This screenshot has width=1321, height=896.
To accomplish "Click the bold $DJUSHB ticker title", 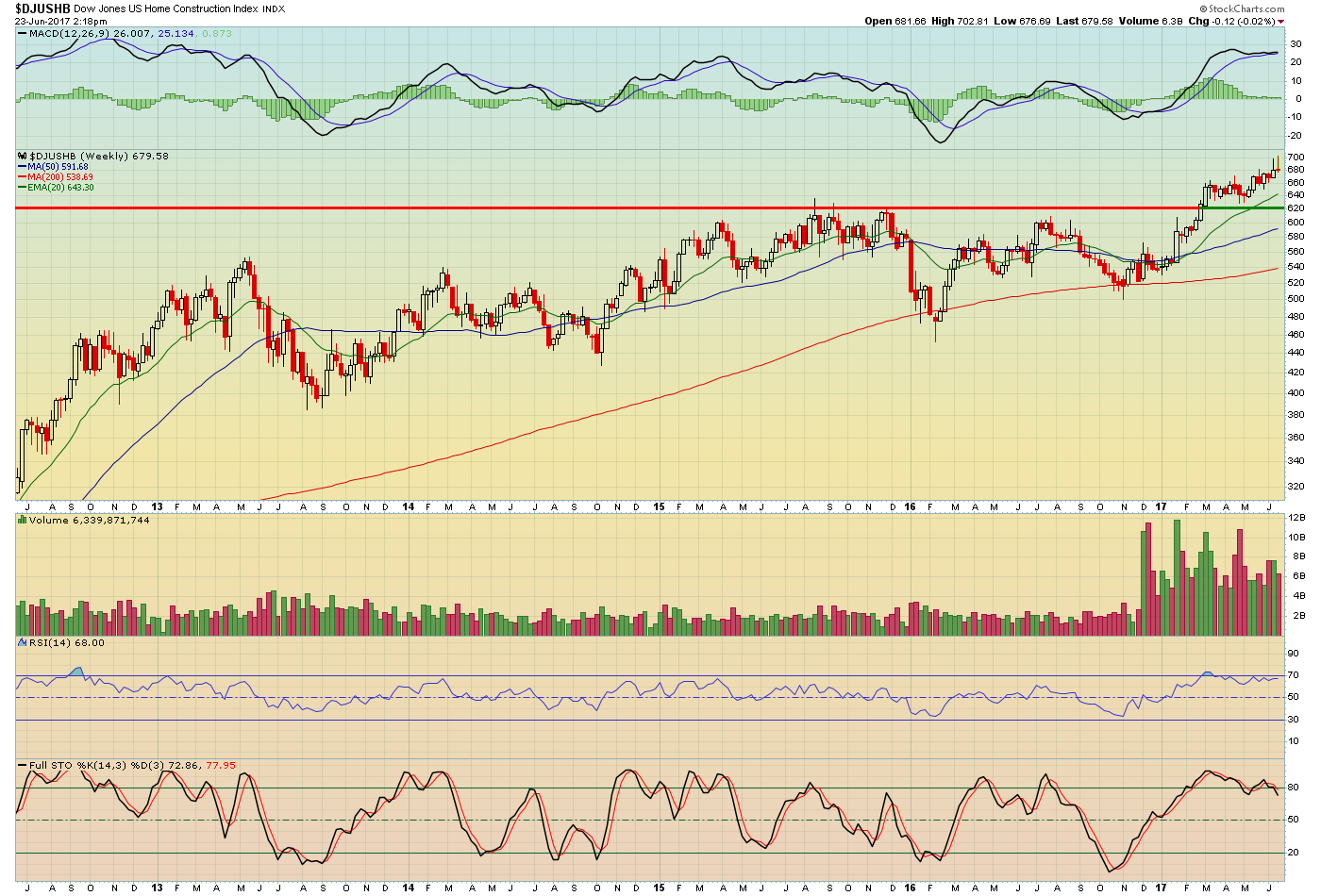I will [x=42, y=8].
